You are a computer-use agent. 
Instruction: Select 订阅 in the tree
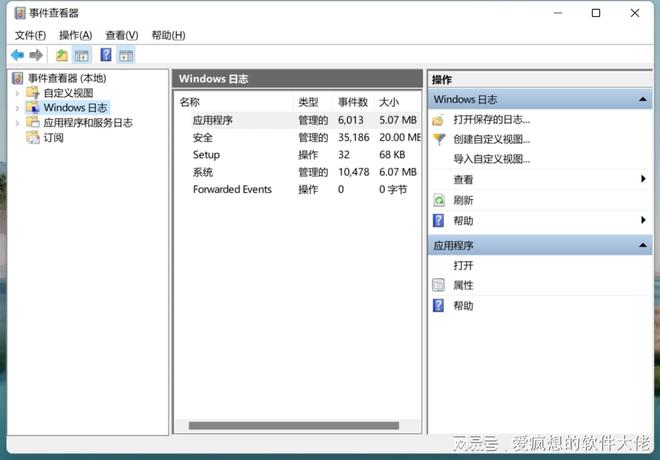(x=53, y=138)
